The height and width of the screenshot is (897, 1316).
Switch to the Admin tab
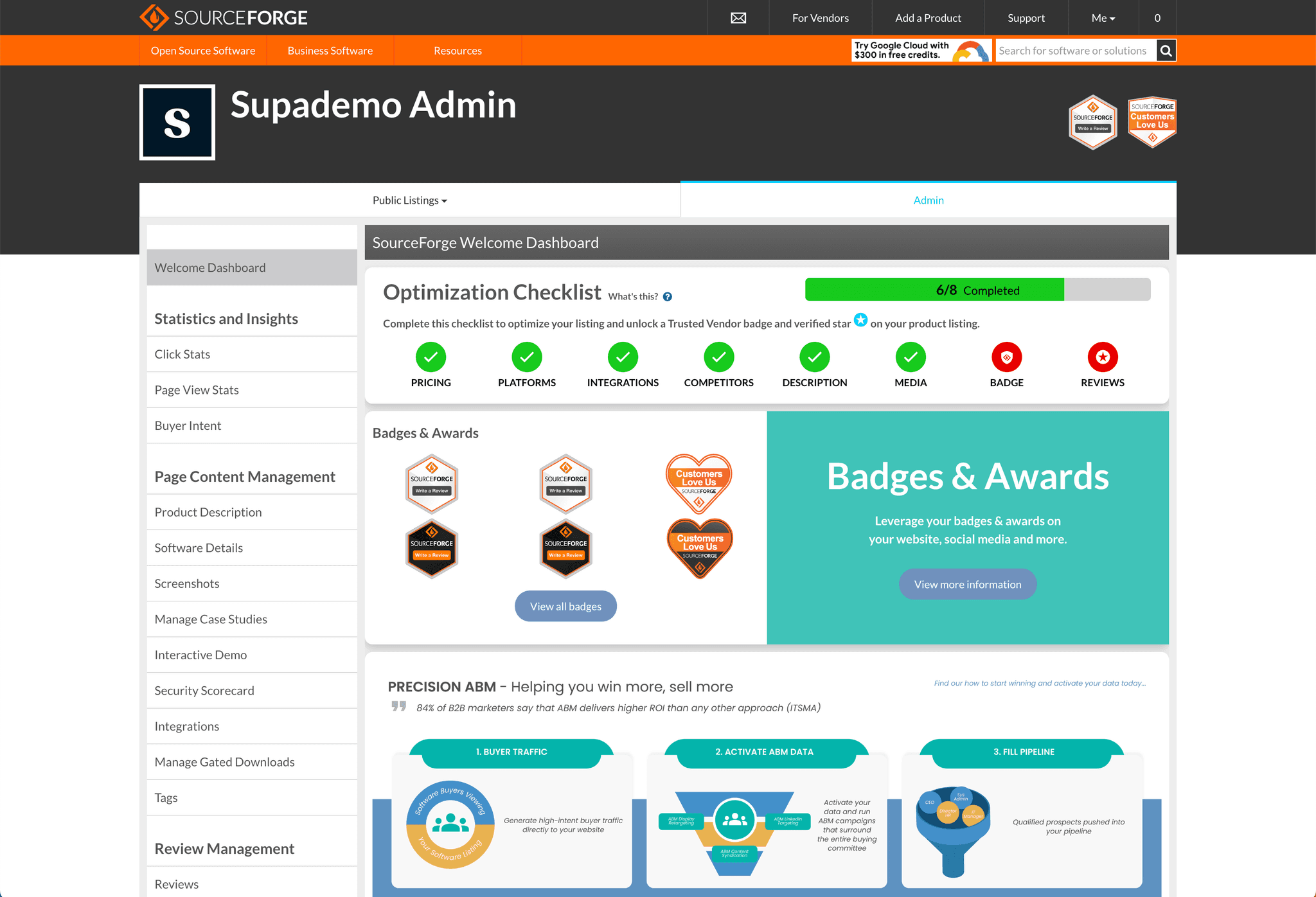pyautogui.click(x=929, y=200)
